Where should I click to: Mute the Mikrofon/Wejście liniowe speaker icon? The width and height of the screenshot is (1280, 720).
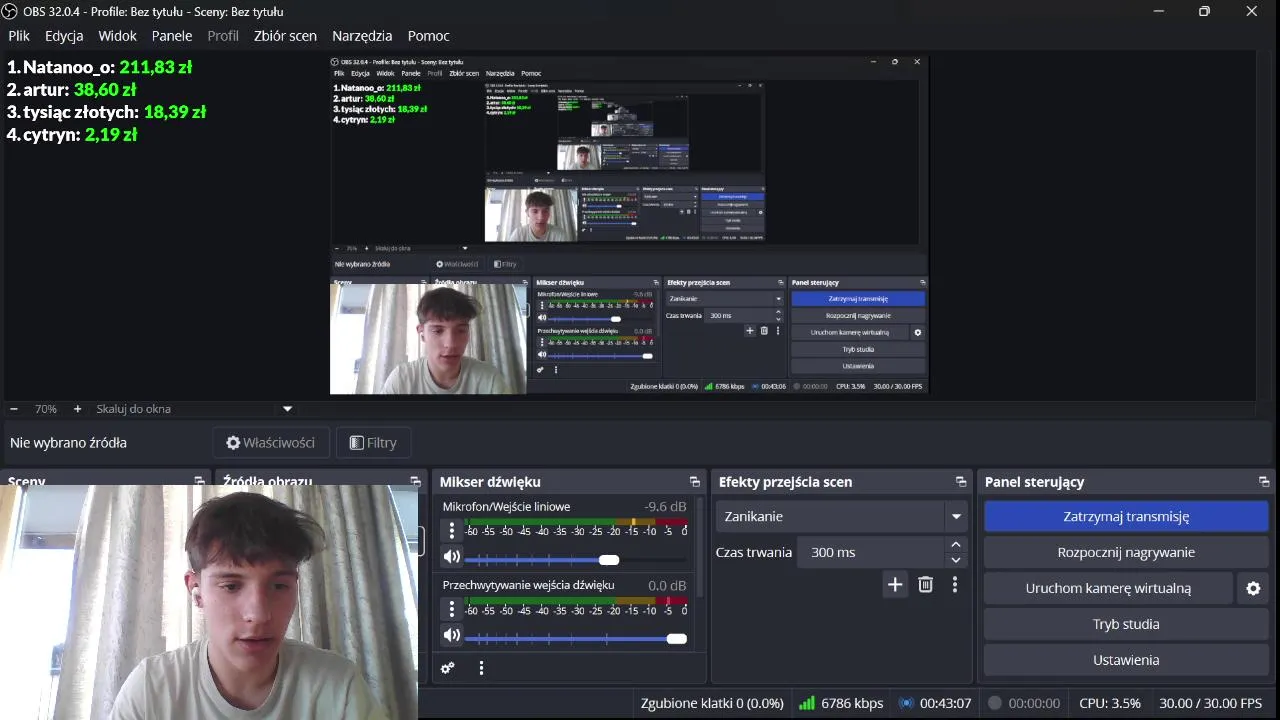point(452,557)
